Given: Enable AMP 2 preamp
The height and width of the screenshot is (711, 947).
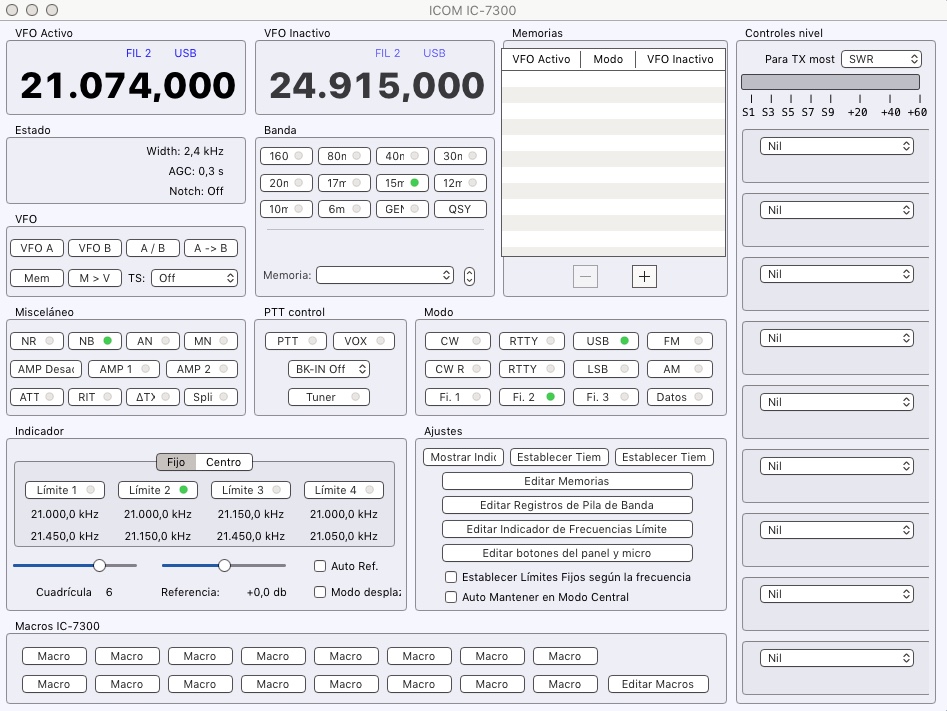Looking at the screenshot, I should tap(202, 369).
